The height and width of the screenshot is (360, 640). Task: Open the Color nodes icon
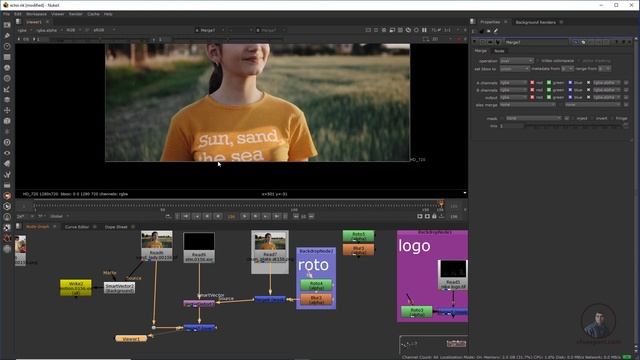(7, 68)
